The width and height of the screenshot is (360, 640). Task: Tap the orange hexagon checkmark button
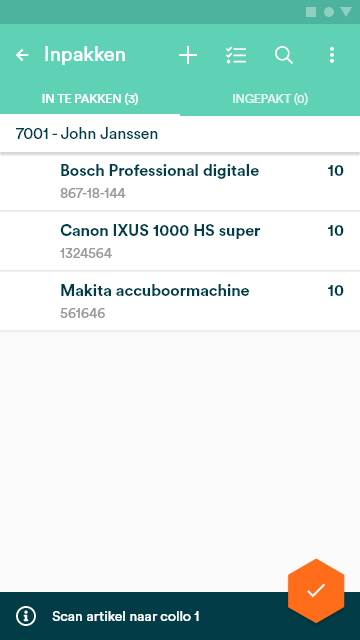coord(316,591)
